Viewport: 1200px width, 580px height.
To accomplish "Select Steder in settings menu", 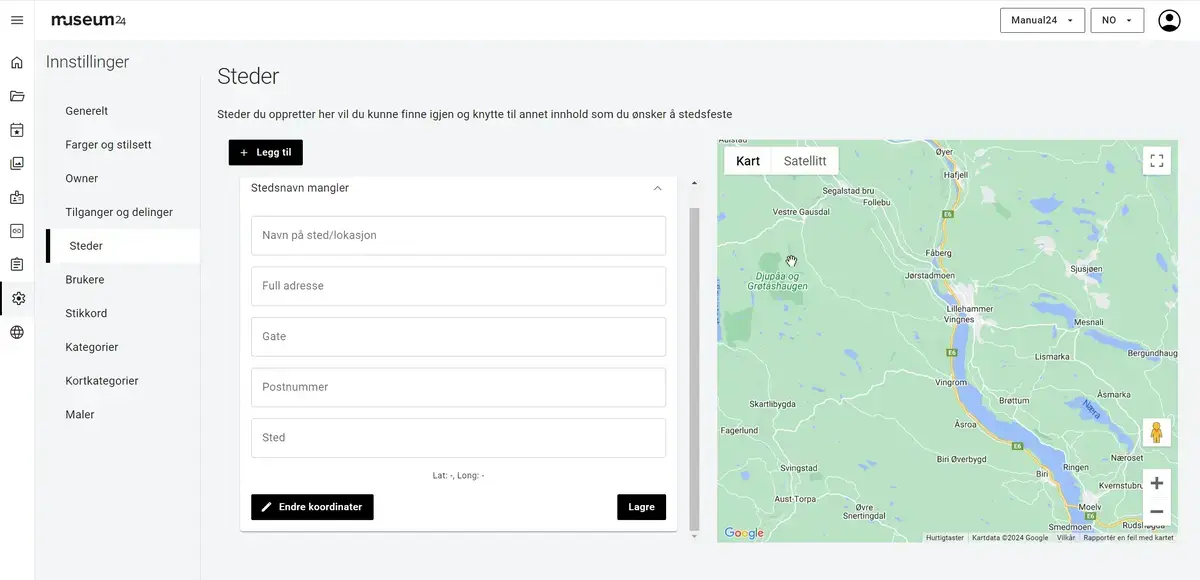I will click(x=123, y=246).
